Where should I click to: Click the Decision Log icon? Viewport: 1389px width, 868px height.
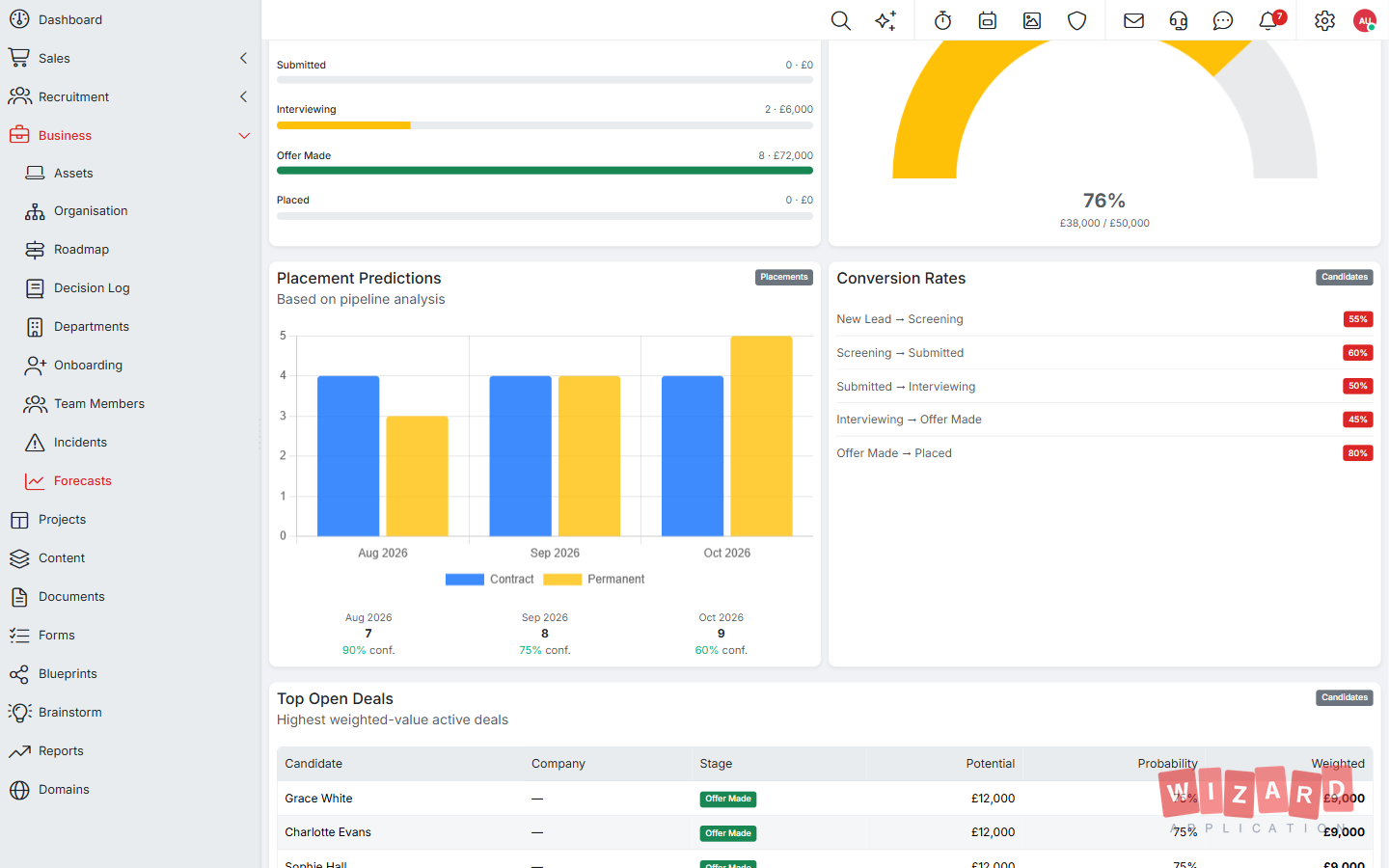point(35,288)
